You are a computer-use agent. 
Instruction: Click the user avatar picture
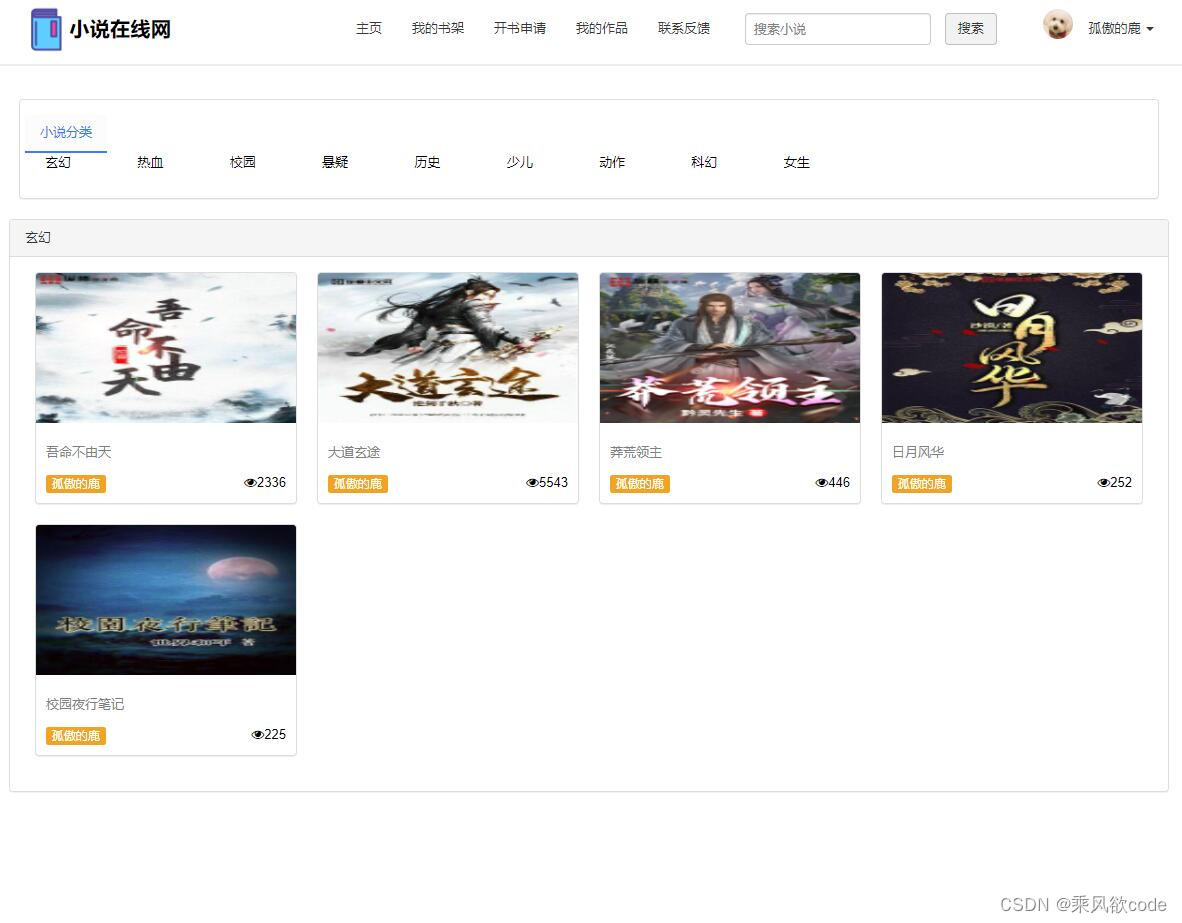[1058, 25]
